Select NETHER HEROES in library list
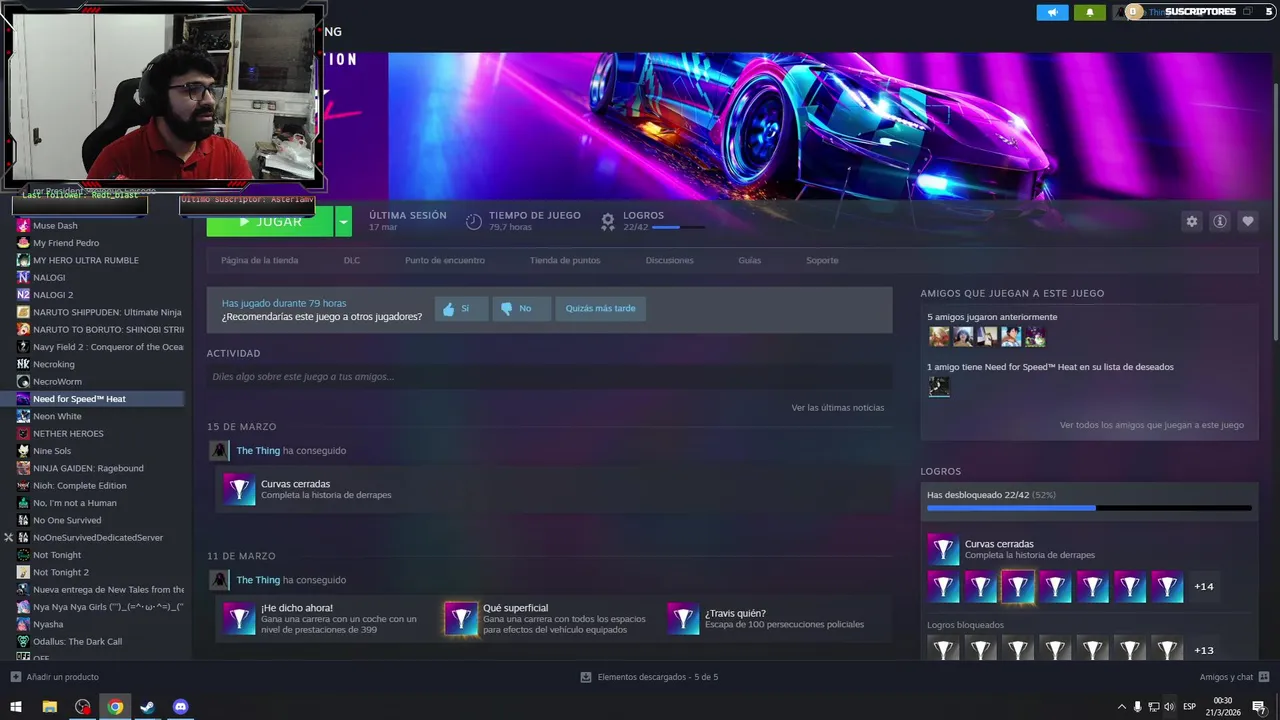Image resolution: width=1280 pixels, height=720 pixels. click(x=68, y=434)
